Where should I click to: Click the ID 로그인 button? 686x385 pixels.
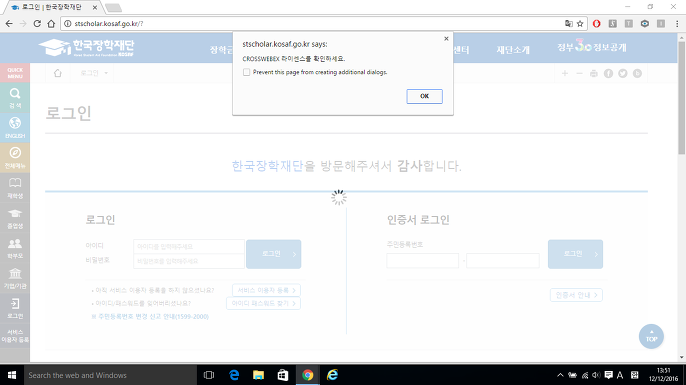click(x=273, y=254)
